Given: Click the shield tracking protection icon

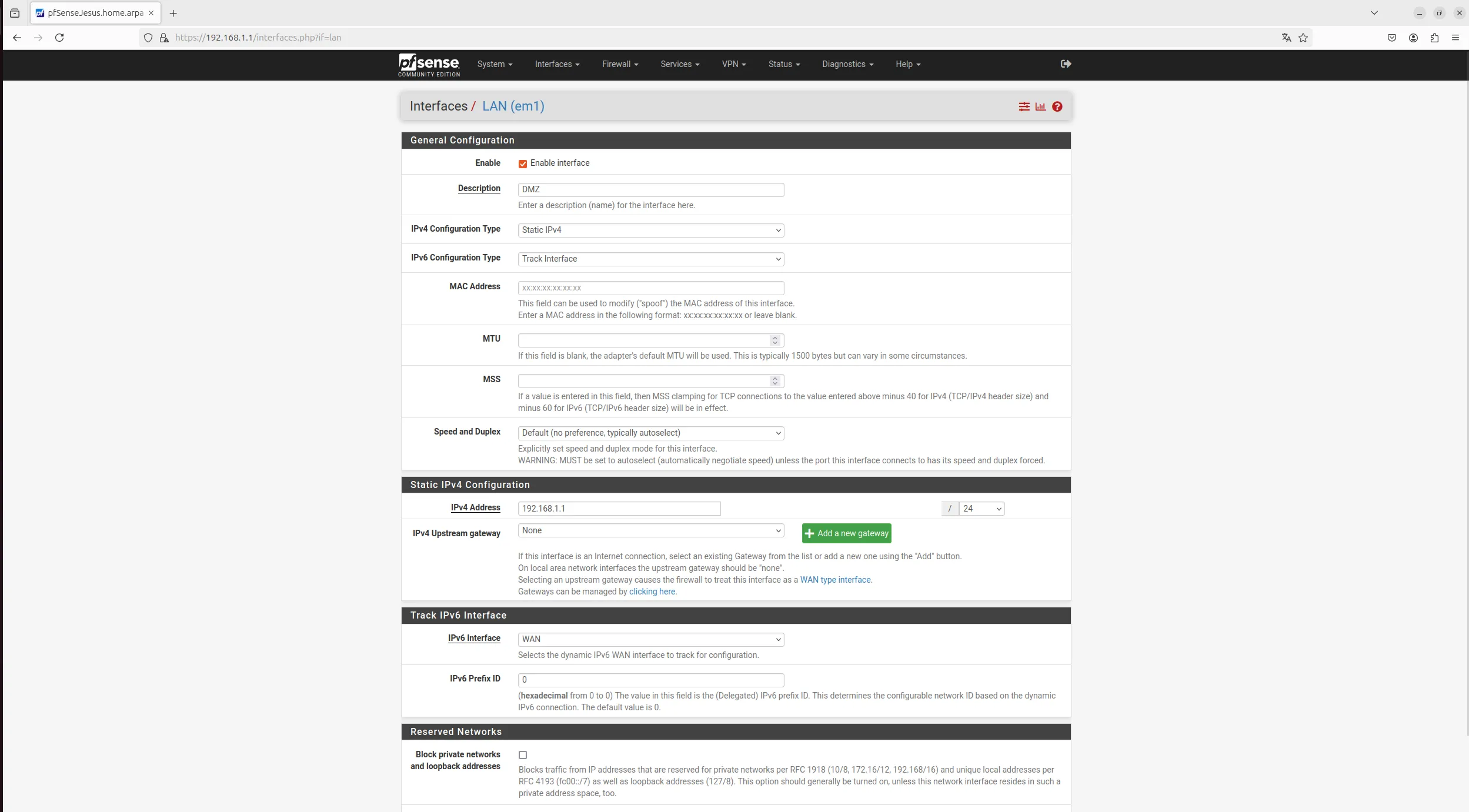Looking at the screenshot, I should click(148, 38).
